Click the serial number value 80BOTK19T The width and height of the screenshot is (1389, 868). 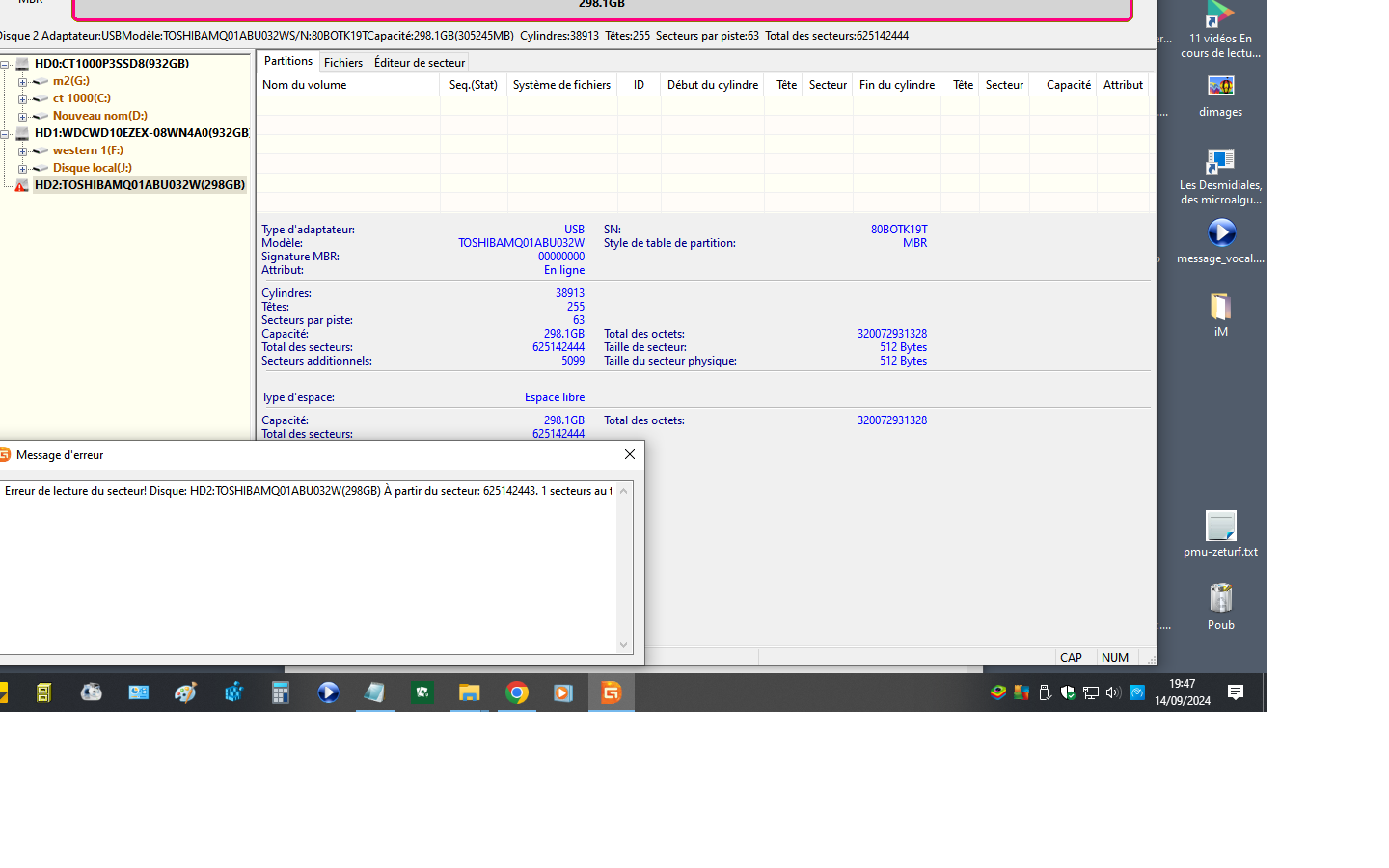(899, 230)
